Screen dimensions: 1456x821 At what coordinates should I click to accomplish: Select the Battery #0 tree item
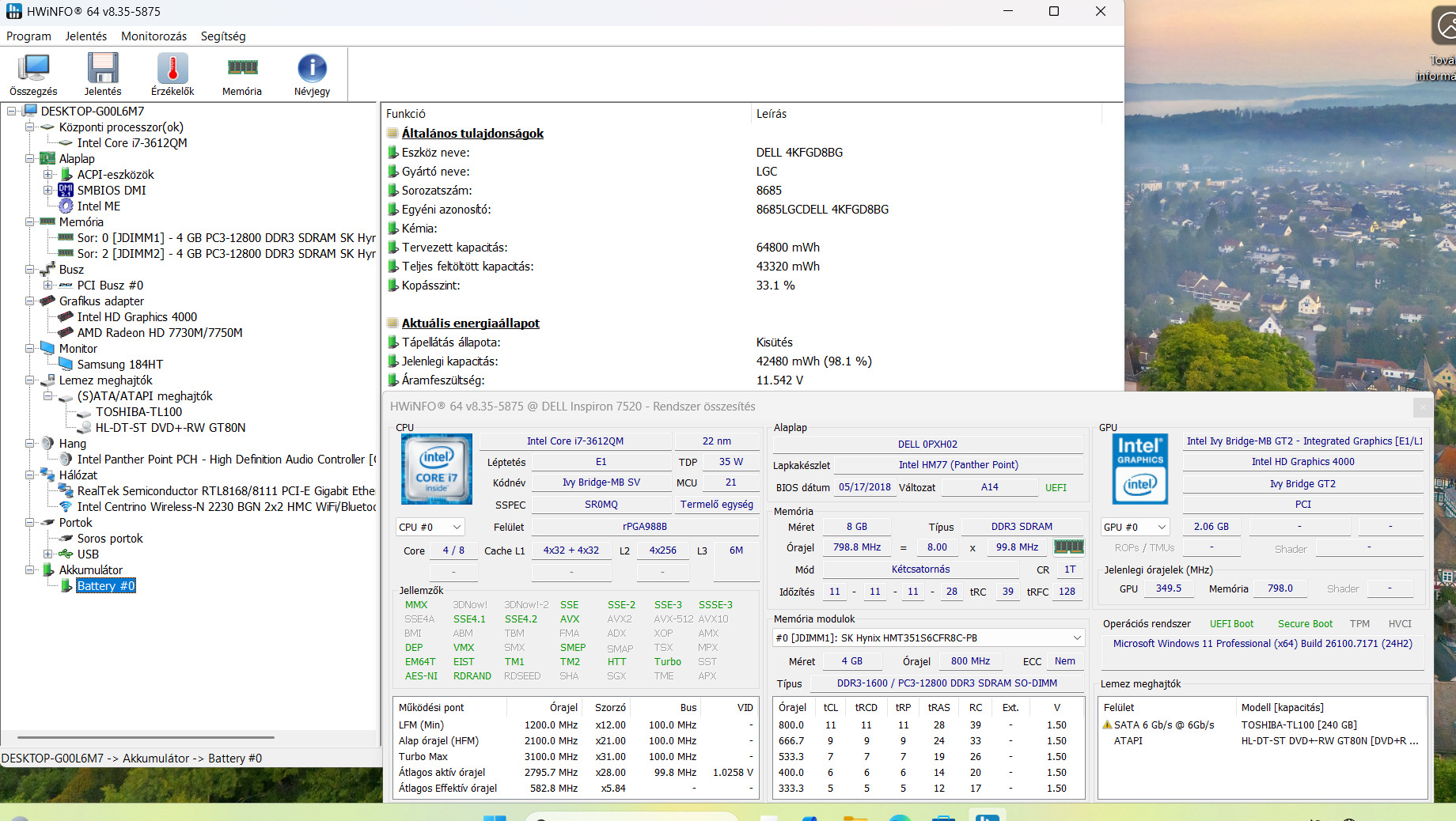[106, 585]
